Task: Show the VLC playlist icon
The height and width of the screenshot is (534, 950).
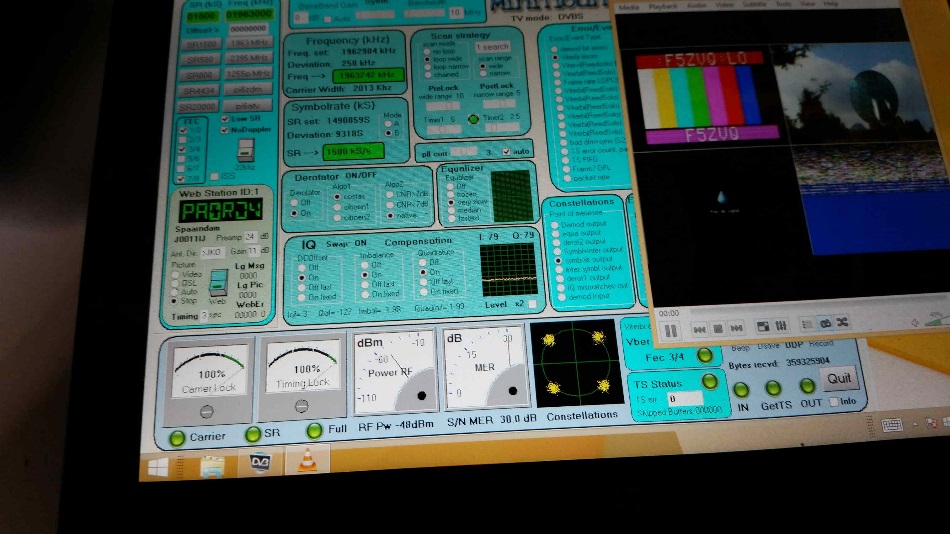Action: click(x=807, y=325)
